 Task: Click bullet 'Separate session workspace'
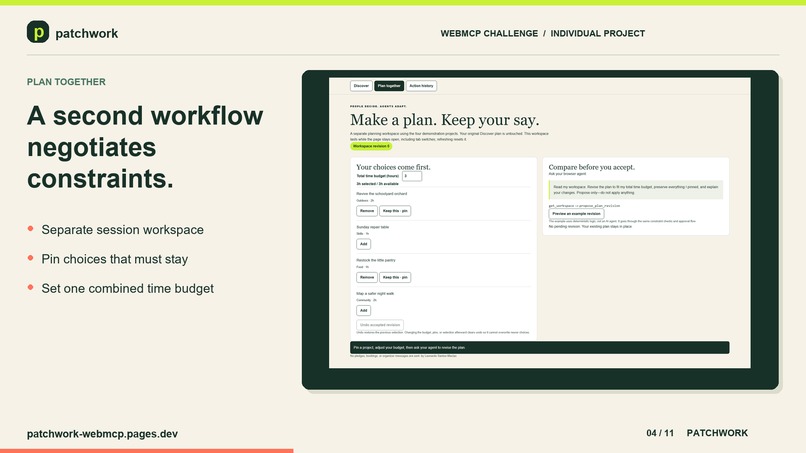(x=122, y=230)
